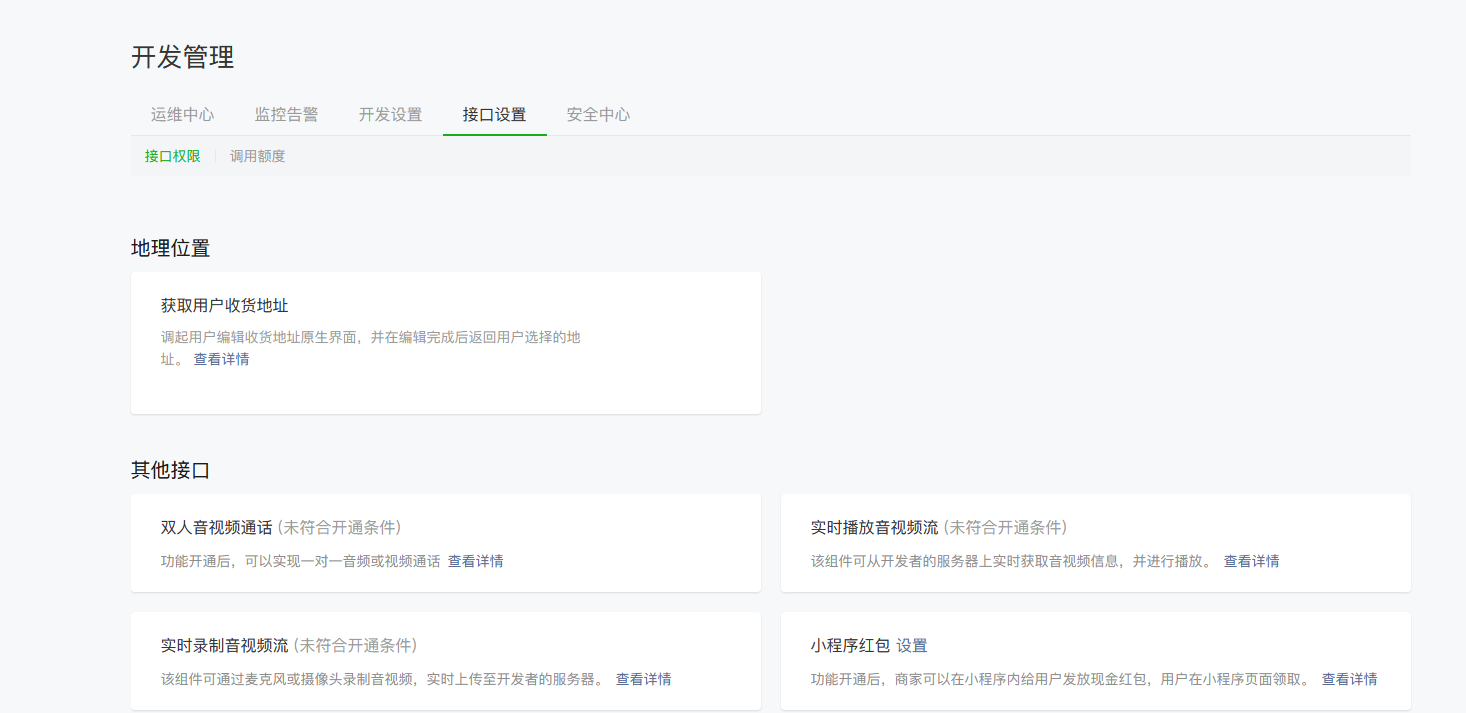Go to the 开发设置 tab

tap(391, 114)
